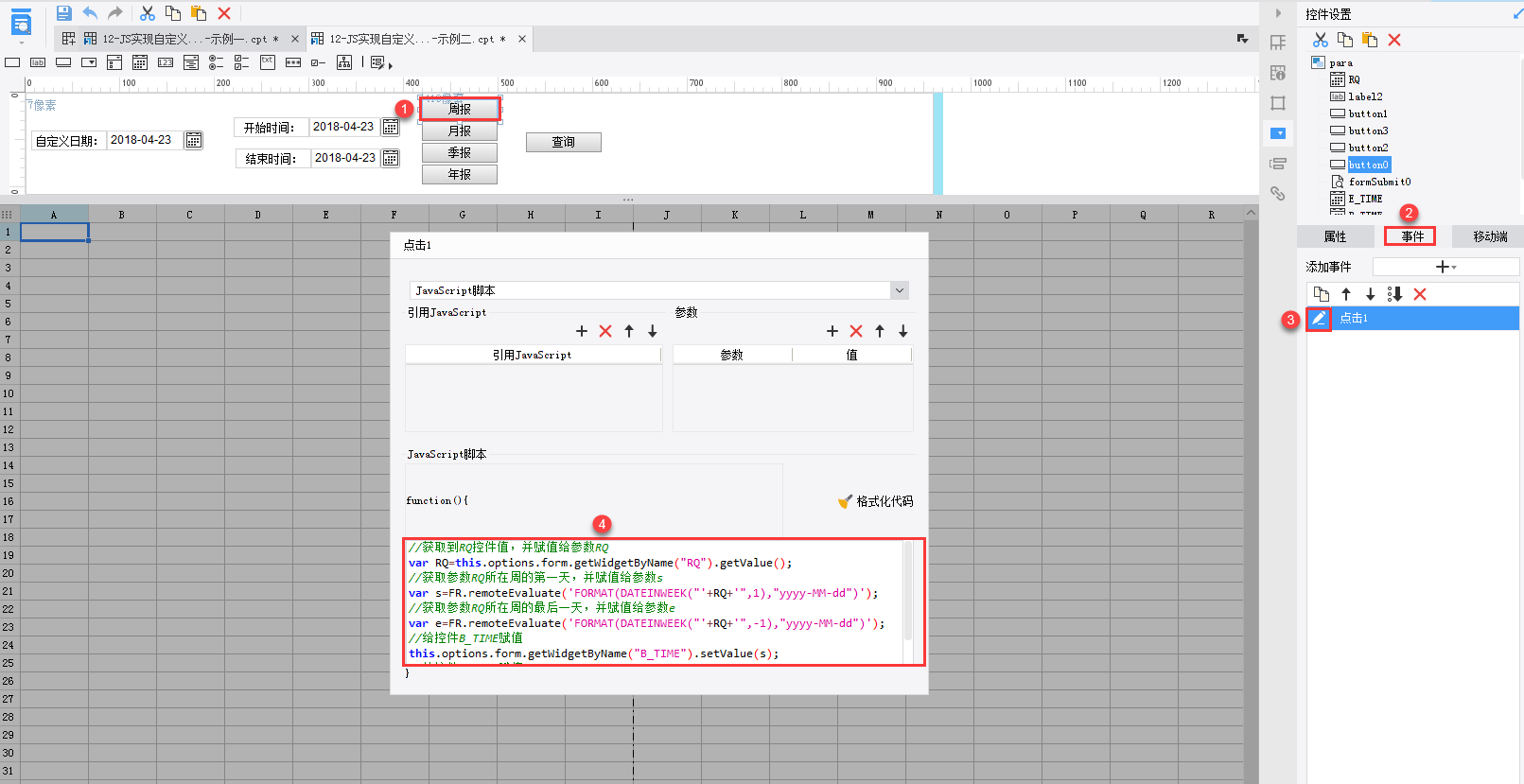The image size is (1524, 784).
Task: Select the tree view widget tool
Action: coord(344,62)
